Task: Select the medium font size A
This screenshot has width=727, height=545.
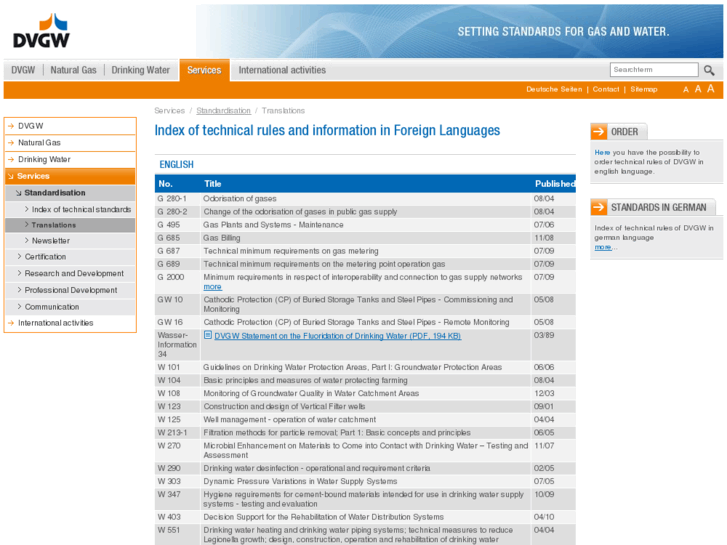Action: pos(698,89)
